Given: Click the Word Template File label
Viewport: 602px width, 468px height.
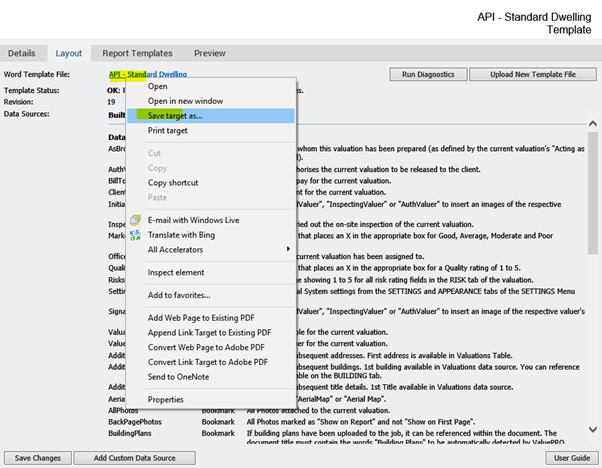Looking at the screenshot, I should pyautogui.click(x=37, y=74).
